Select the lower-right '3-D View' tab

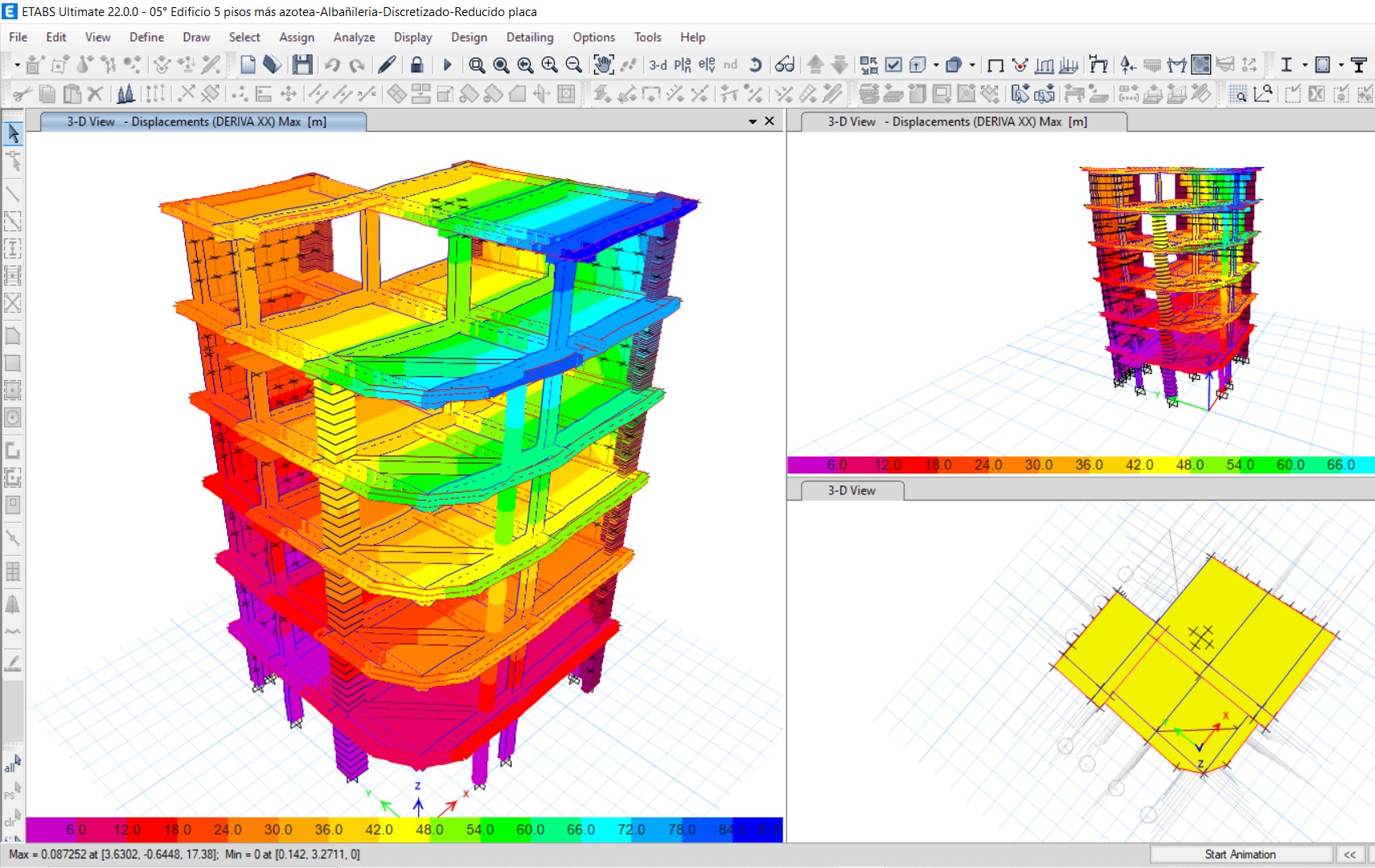pyautogui.click(x=851, y=490)
